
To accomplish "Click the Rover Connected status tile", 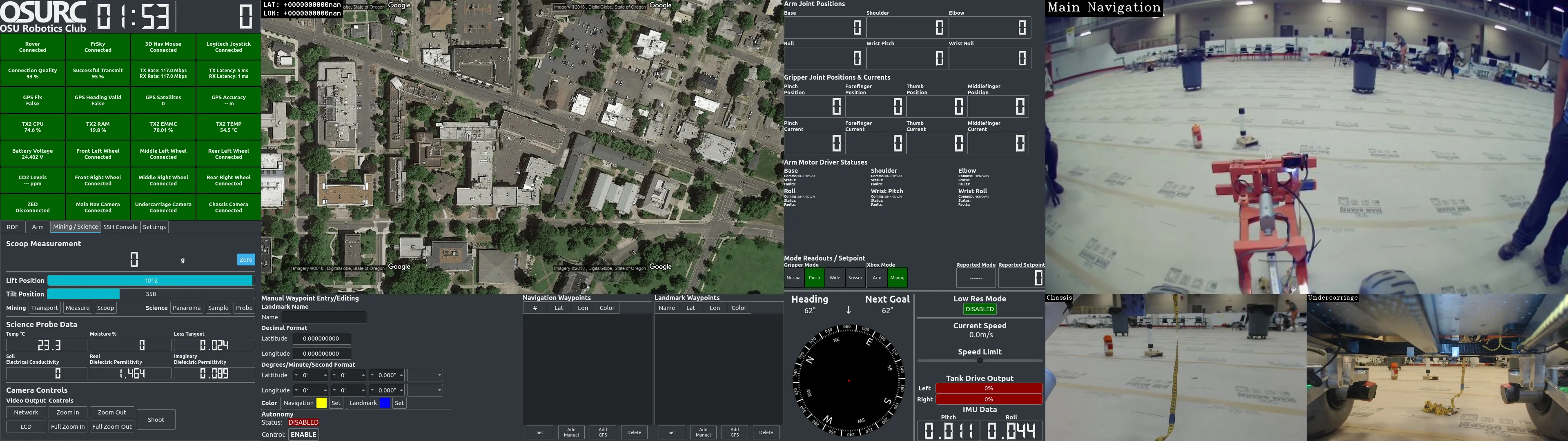I will pos(33,47).
